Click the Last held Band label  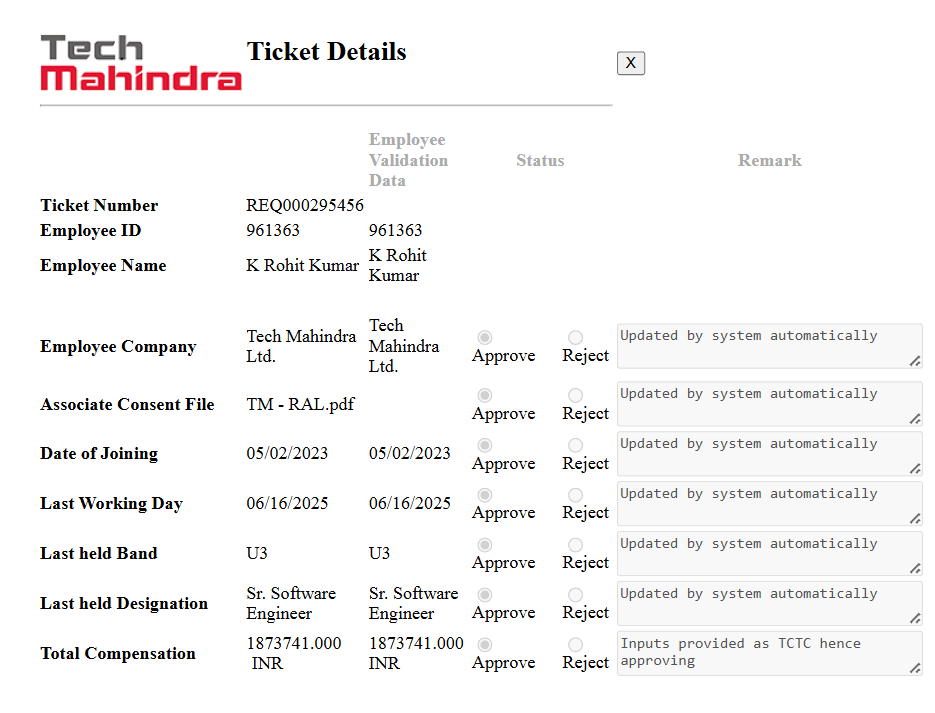click(98, 553)
